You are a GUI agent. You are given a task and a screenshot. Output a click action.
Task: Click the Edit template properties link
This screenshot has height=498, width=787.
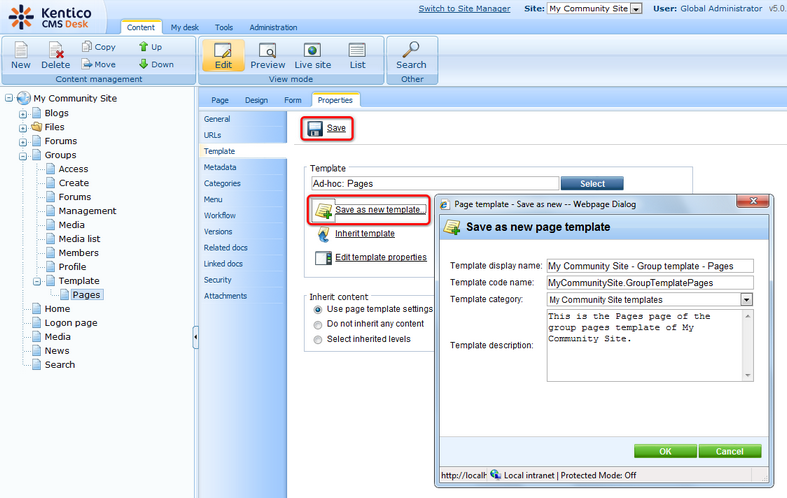(x=381, y=257)
